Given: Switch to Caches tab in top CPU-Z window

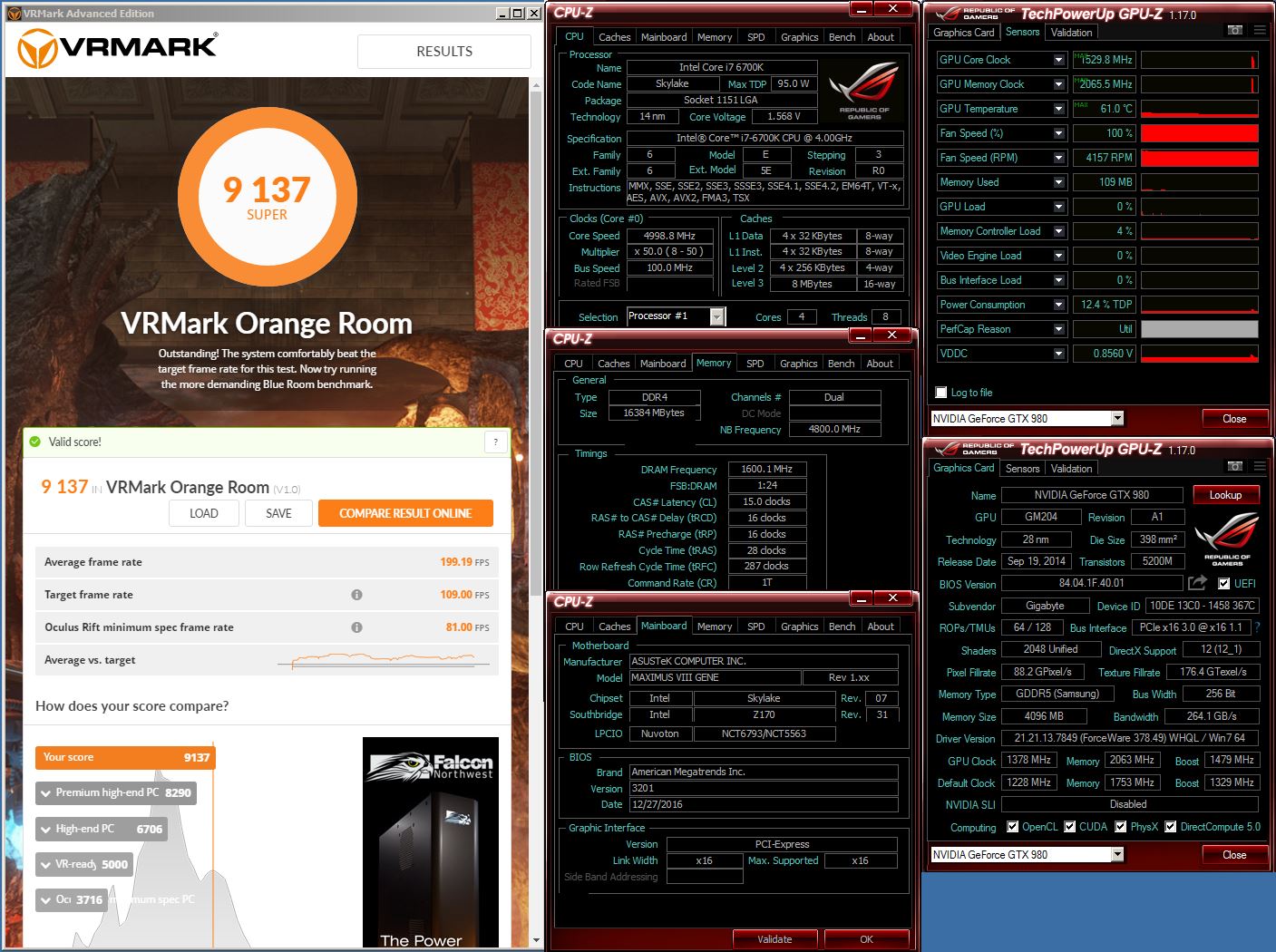Looking at the screenshot, I should pos(614,37).
